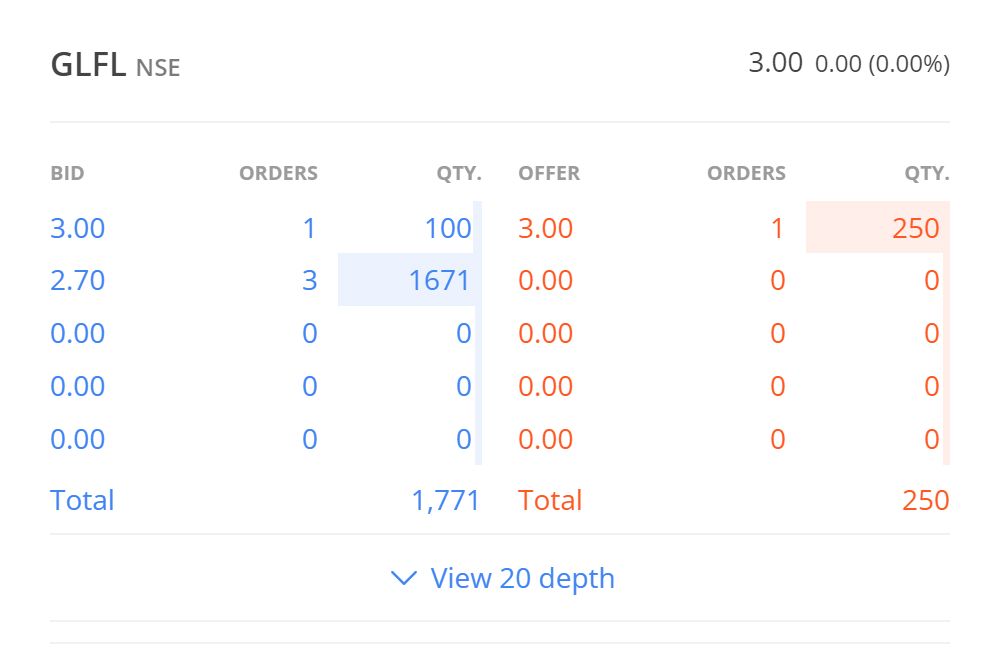Click the 250 offer quantity cell
This screenshot has height=652, width=982.
tap(916, 228)
